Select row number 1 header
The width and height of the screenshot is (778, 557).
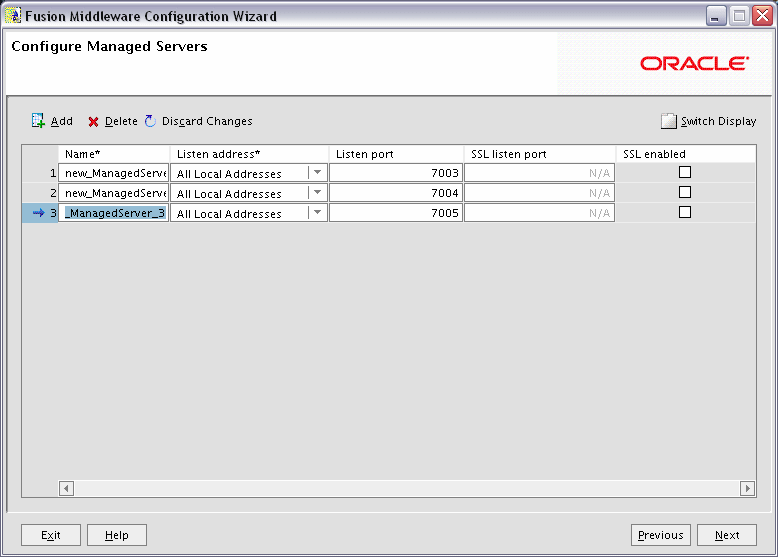tap(40, 173)
